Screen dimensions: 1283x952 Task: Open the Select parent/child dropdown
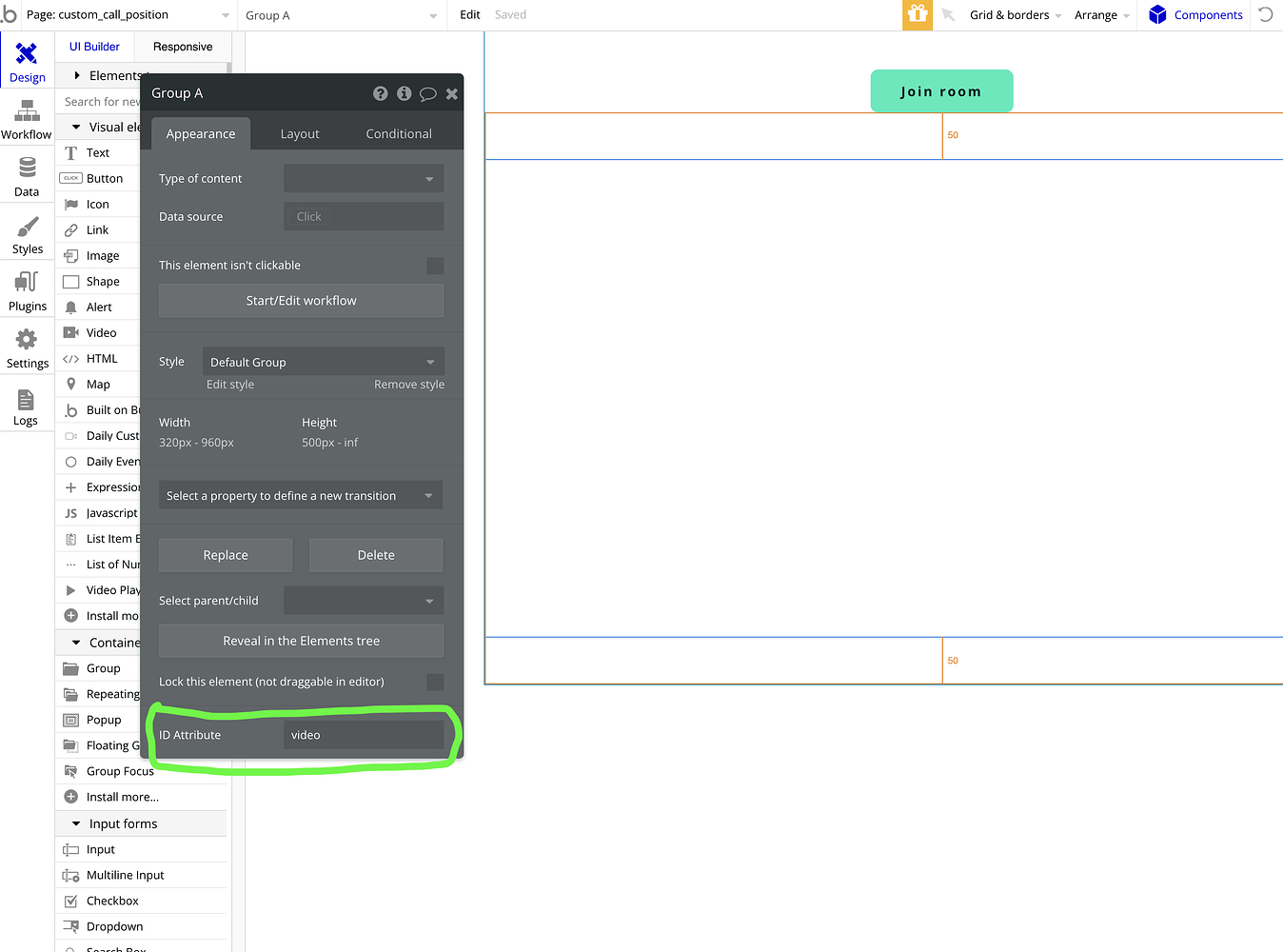click(x=364, y=601)
